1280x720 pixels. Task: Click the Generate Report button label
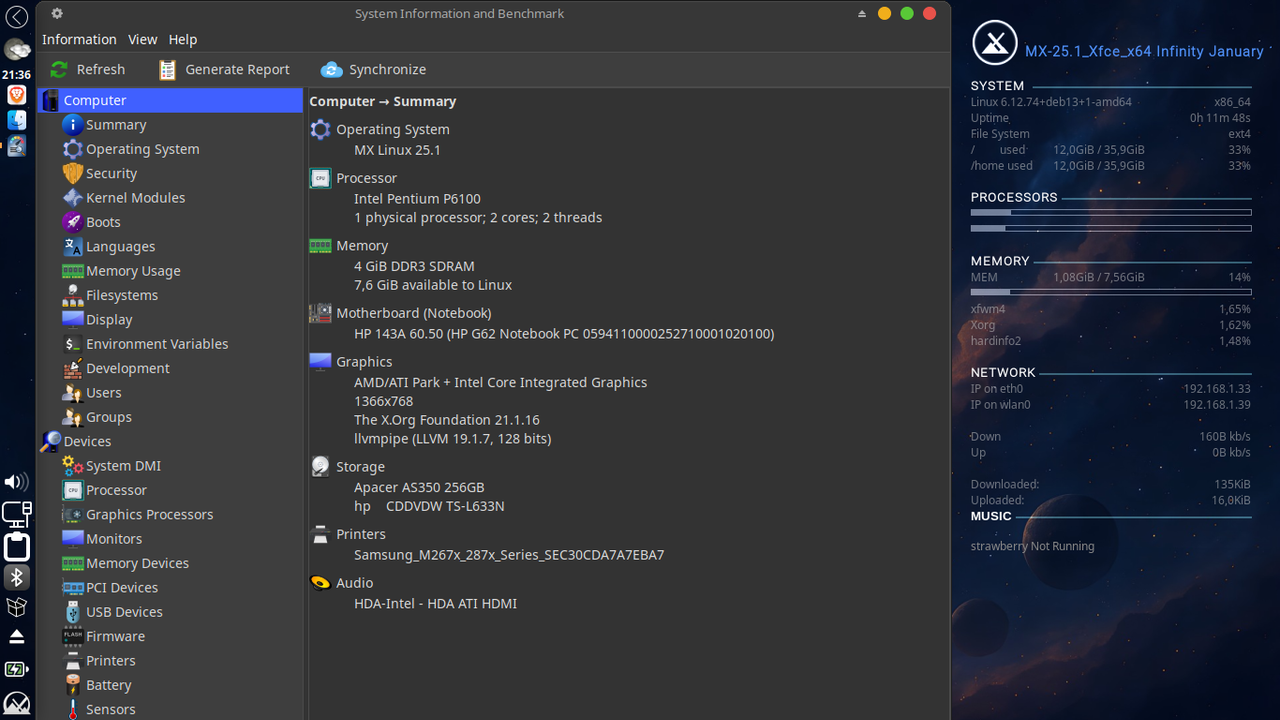point(237,69)
